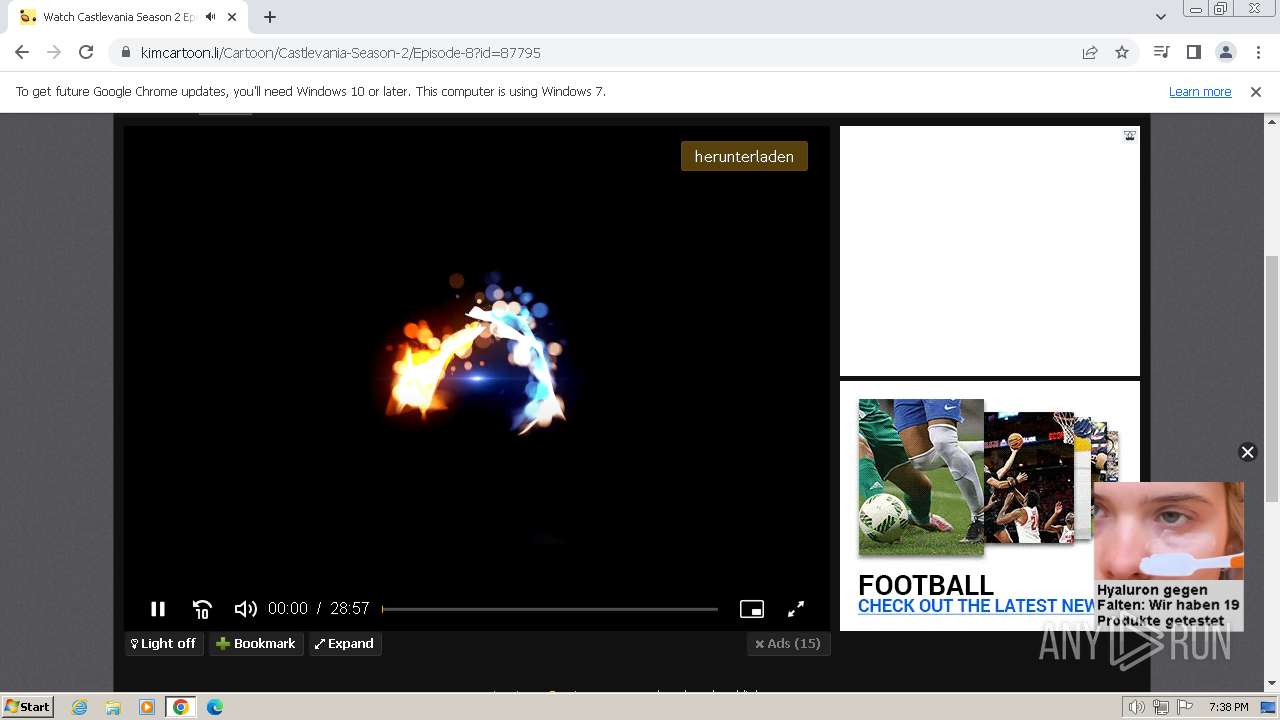Open the Football latest news link
Image resolution: width=1280 pixels, height=720 pixels.
pos(977,606)
